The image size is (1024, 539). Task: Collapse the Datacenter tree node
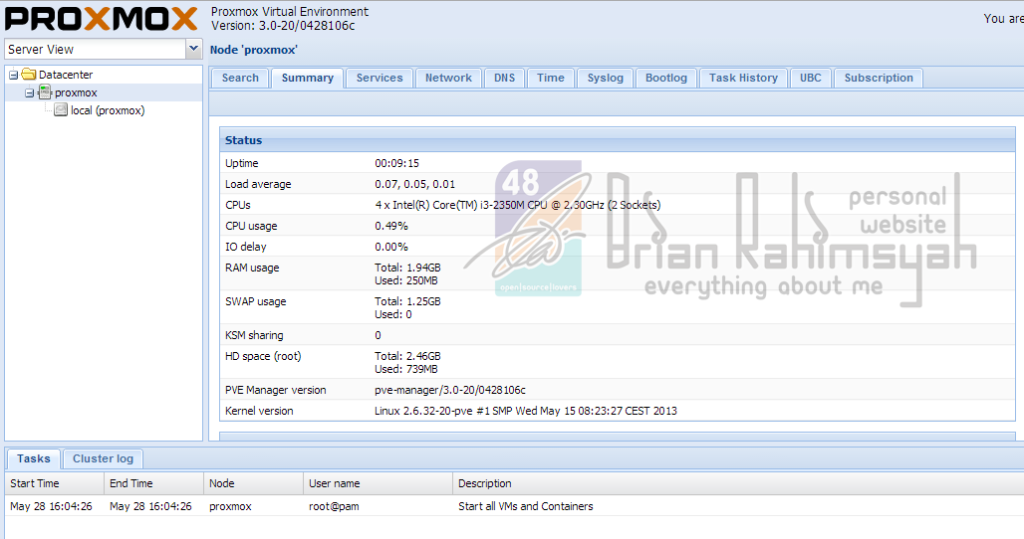[x=13, y=75]
